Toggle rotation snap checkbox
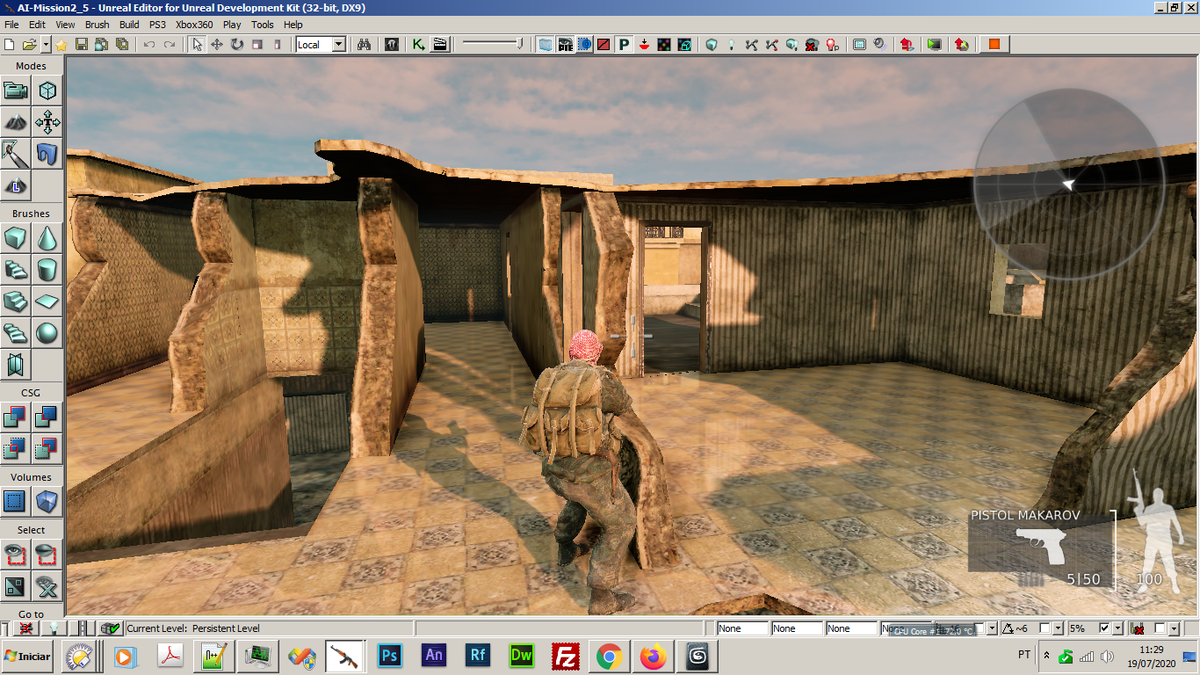The image size is (1200, 675). pyautogui.click(x=1045, y=628)
